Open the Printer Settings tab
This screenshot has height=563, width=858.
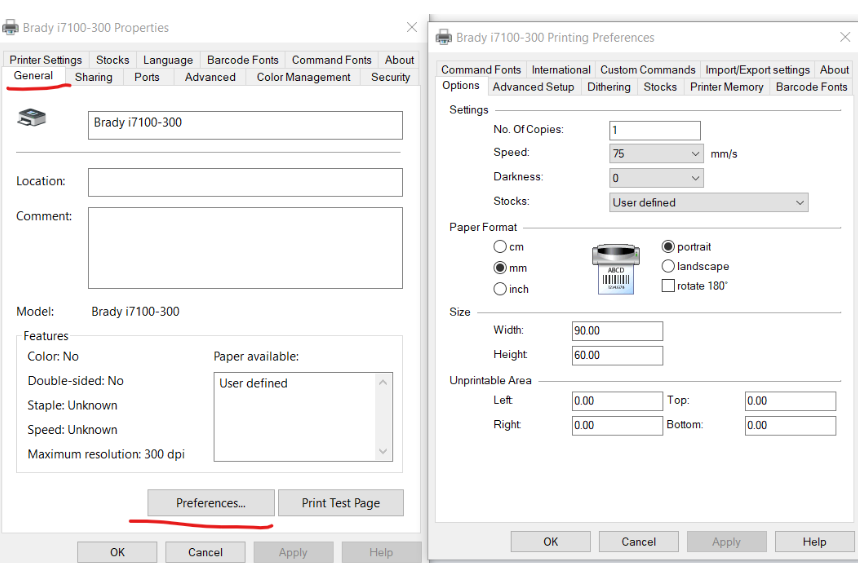point(45,60)
